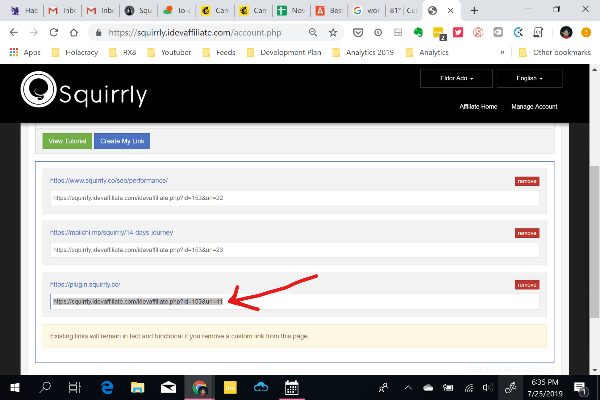Open the Holacracy bookmarks folder
The width and height of the screenshot is (600, 400).
(x=75, y=52)
